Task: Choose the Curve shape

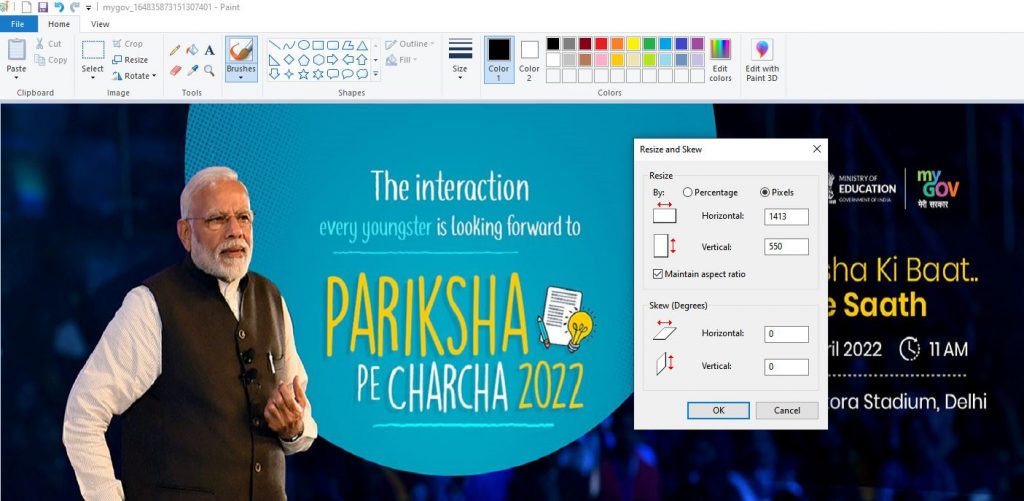Action: pyautogui.click(x=289, y=45)
